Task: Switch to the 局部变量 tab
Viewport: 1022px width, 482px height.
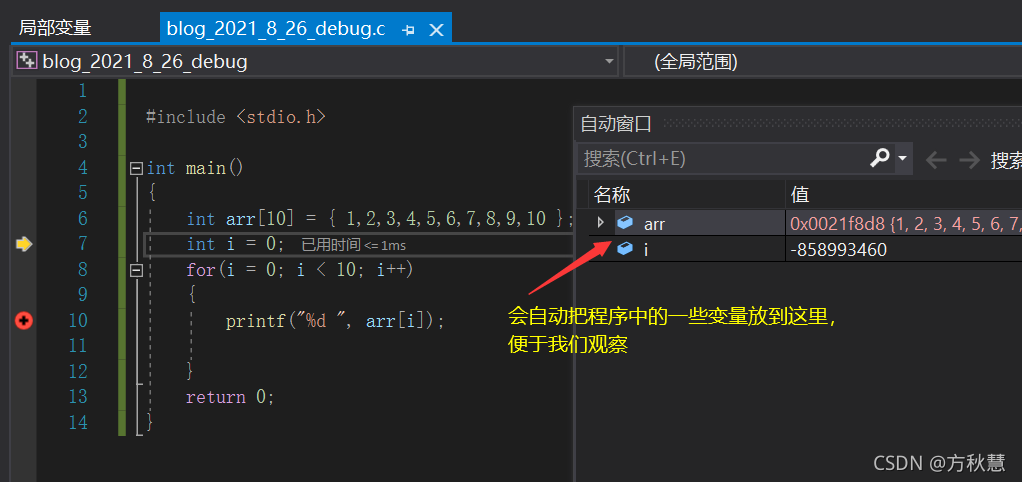Action: pos(55,28)
